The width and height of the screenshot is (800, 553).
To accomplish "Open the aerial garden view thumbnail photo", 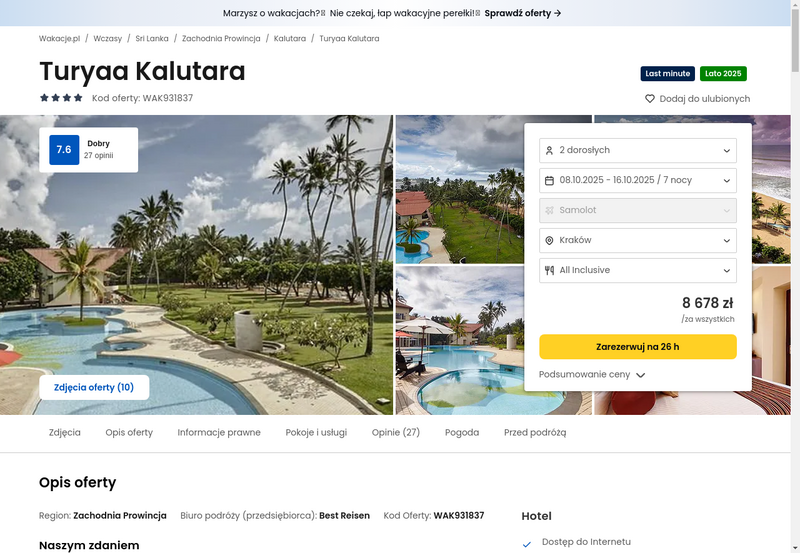I will (x=460, y=189).
